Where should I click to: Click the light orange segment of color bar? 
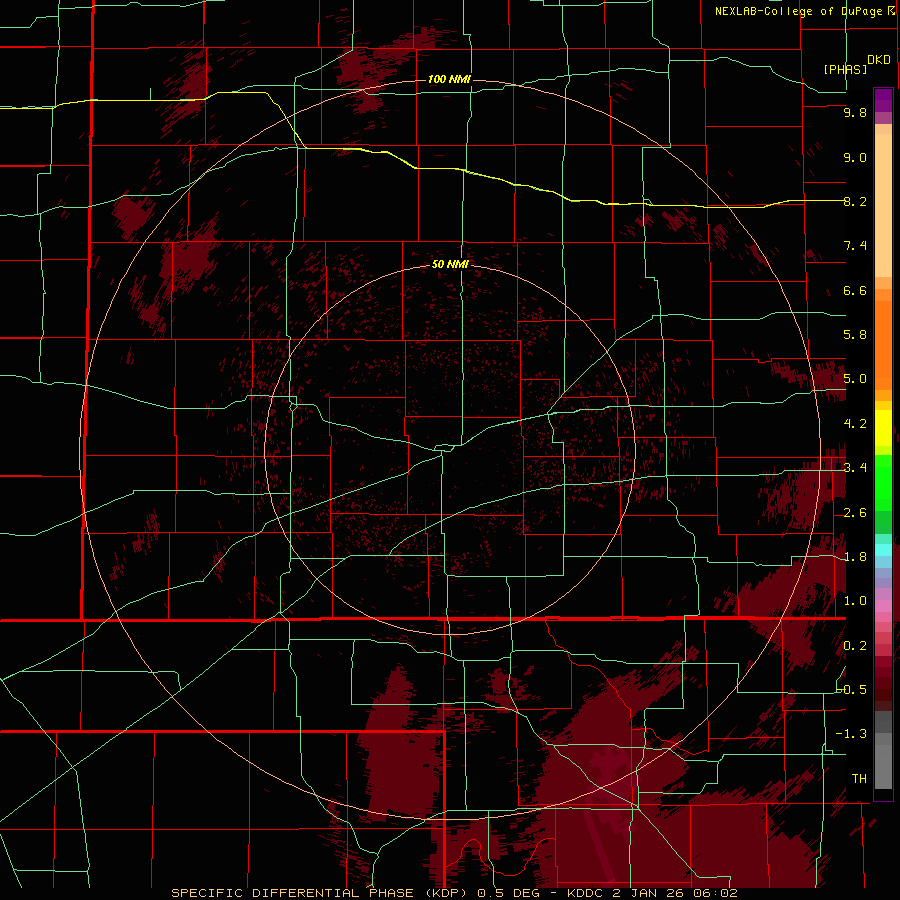pos(883,205)
